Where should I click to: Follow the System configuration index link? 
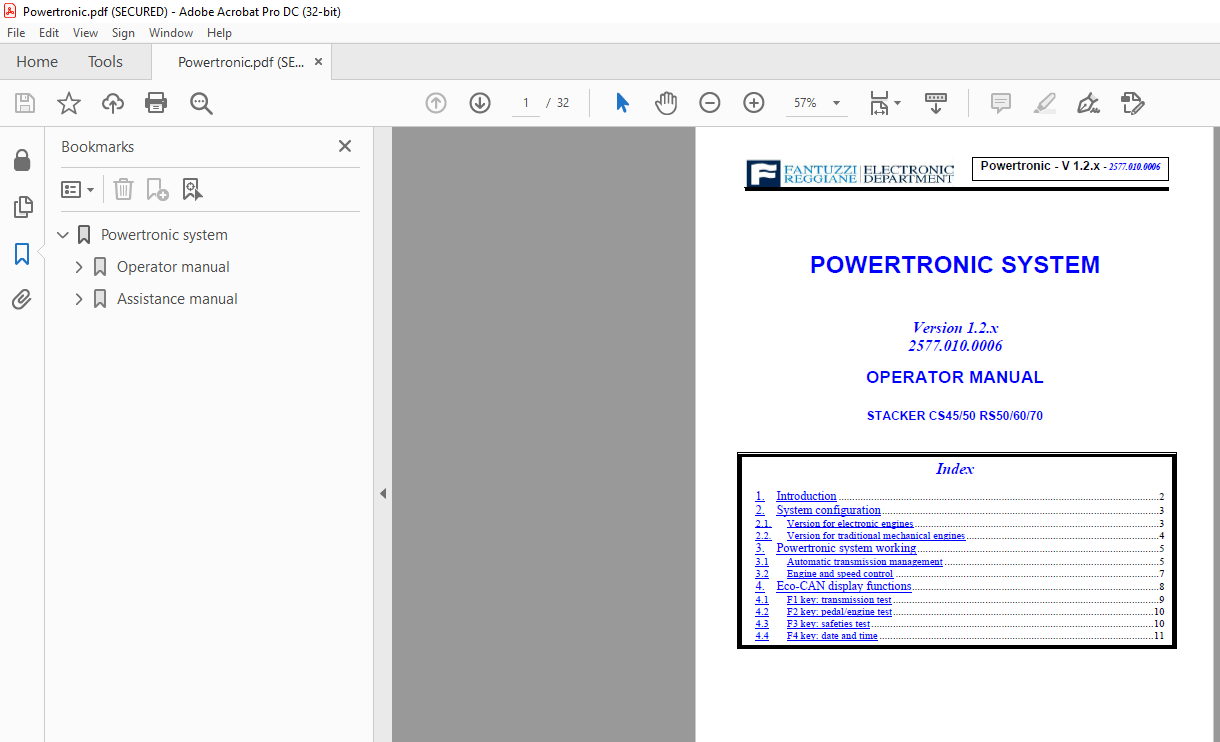click(828, 510)
